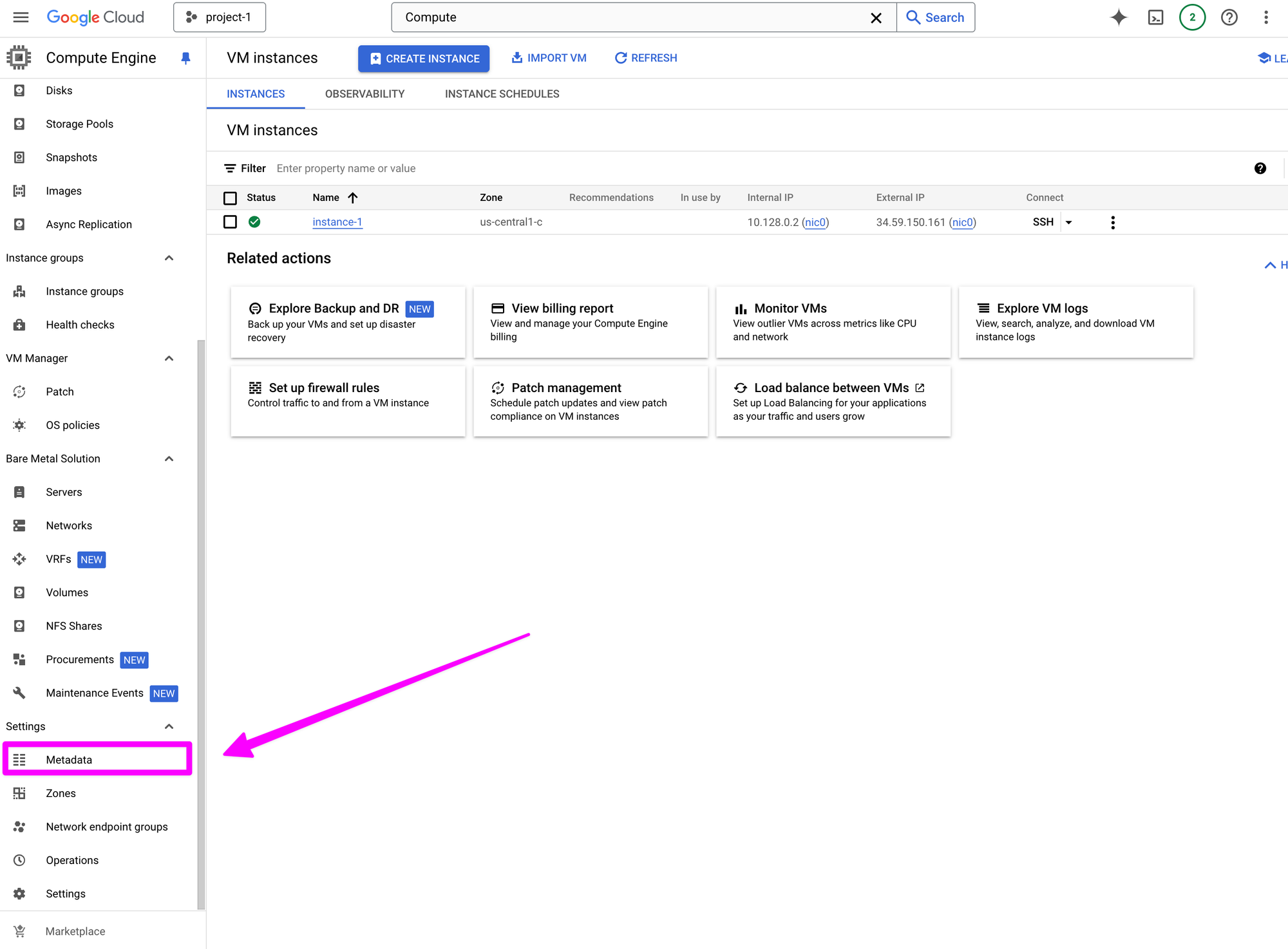1288x949 pixels.
Task: Open the help question mark icon
Action: pos(1229,17)
